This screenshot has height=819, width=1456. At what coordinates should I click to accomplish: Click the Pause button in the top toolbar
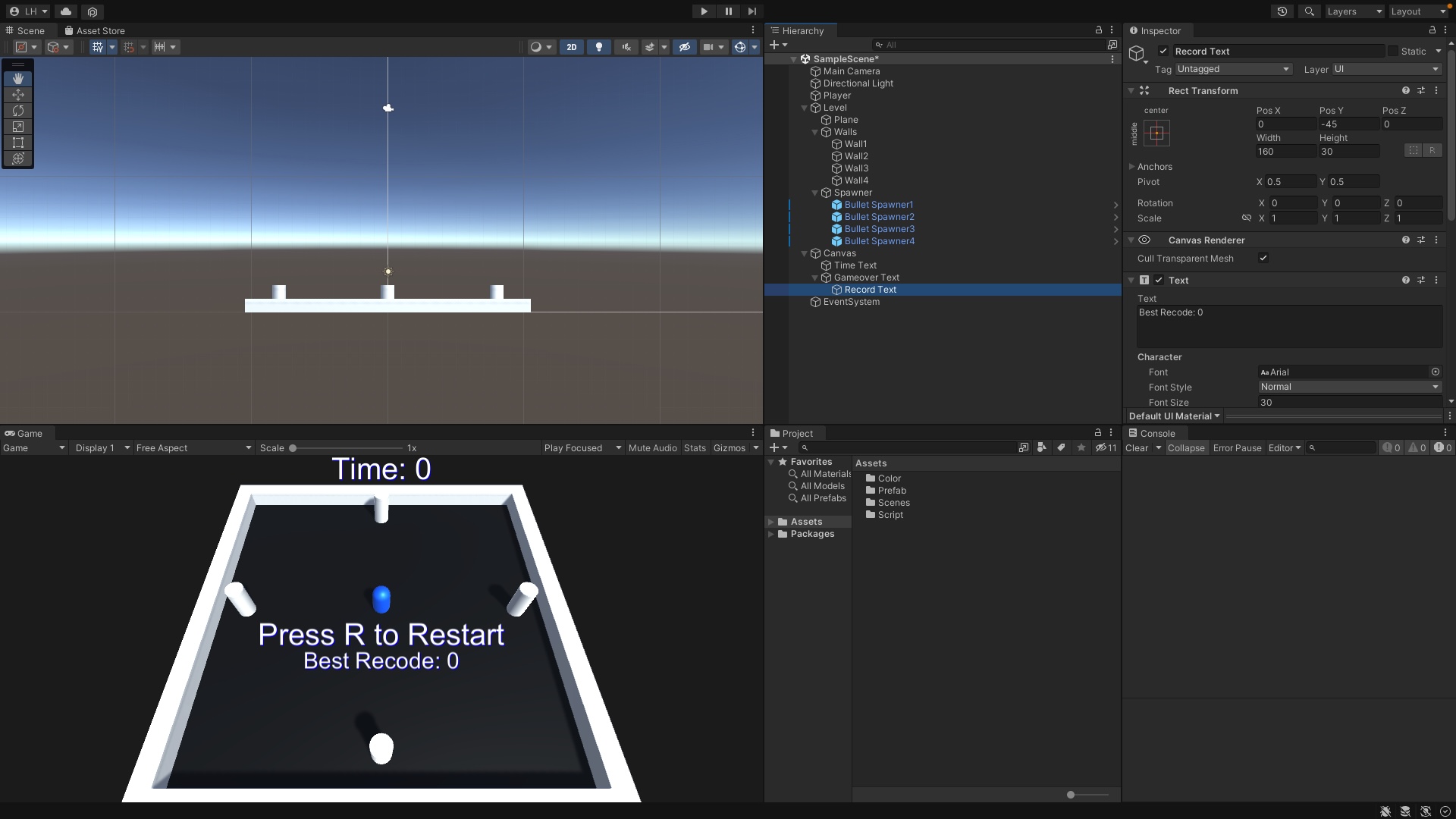click(728, 11)
